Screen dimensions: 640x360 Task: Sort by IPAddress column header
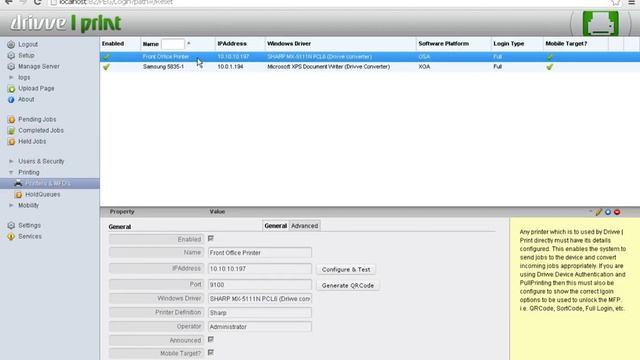(x=232, y=44)
